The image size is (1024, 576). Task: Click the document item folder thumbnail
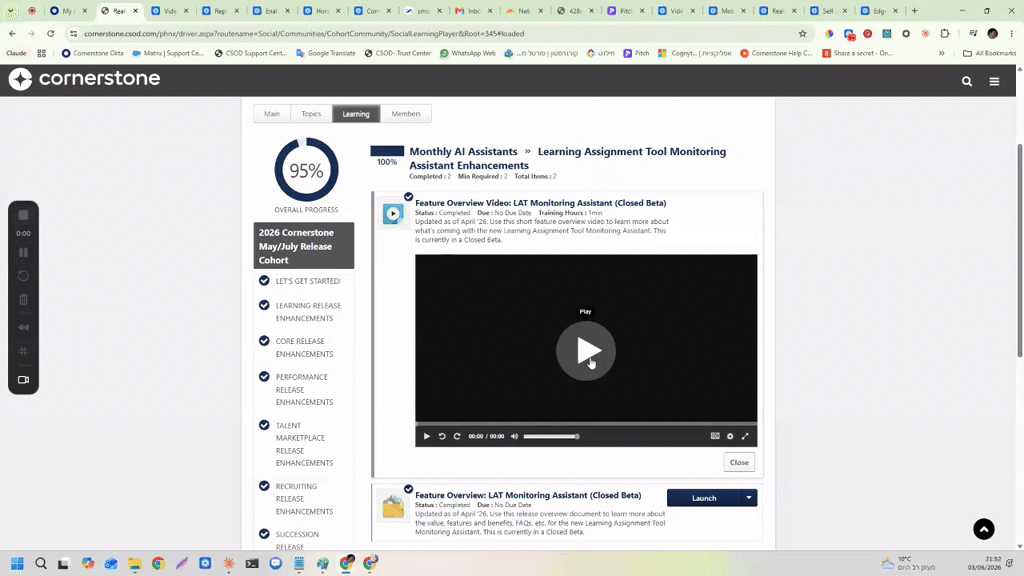[x=393, y=506]
